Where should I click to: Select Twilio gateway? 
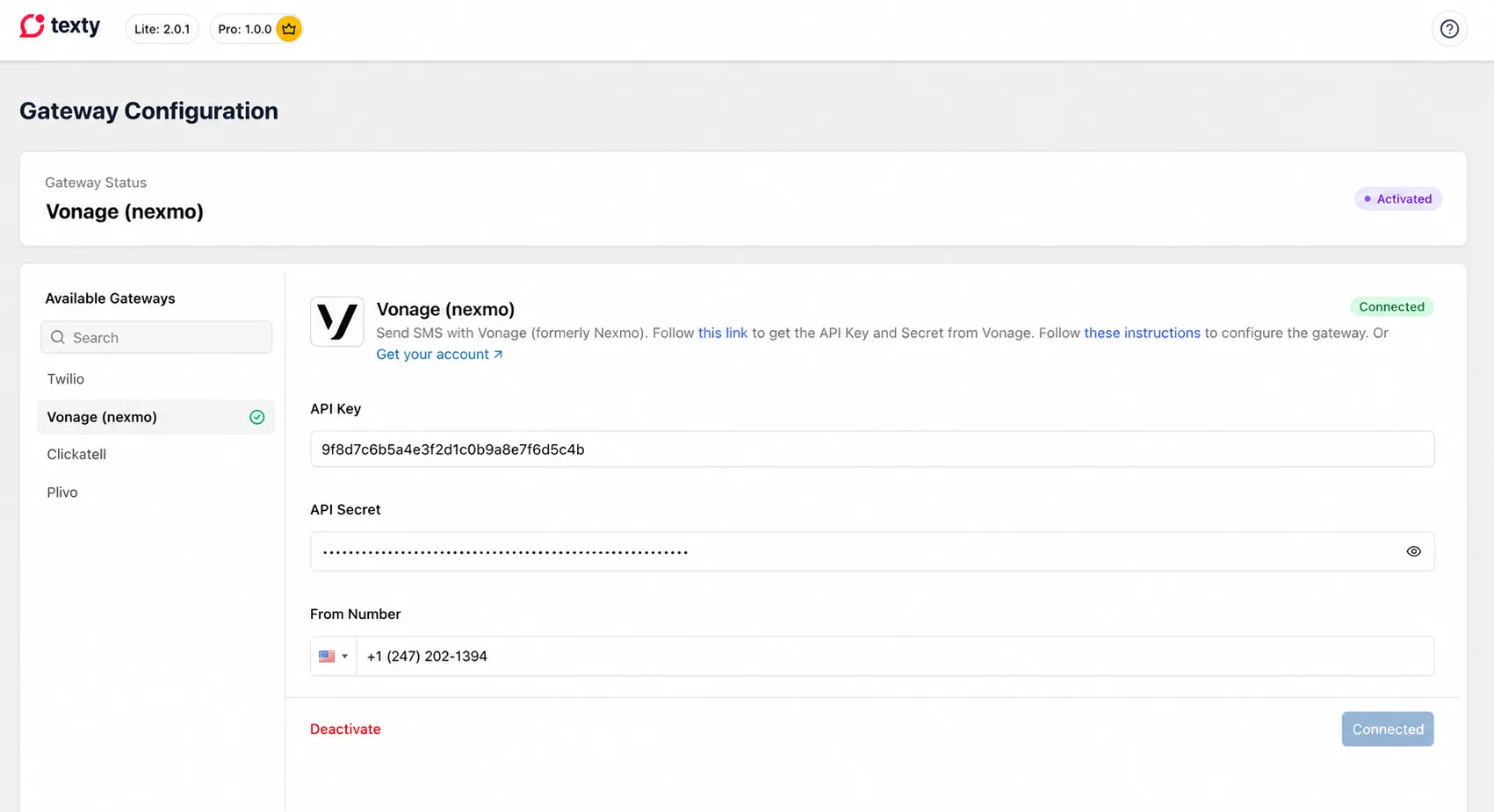[x=155, y=379]
